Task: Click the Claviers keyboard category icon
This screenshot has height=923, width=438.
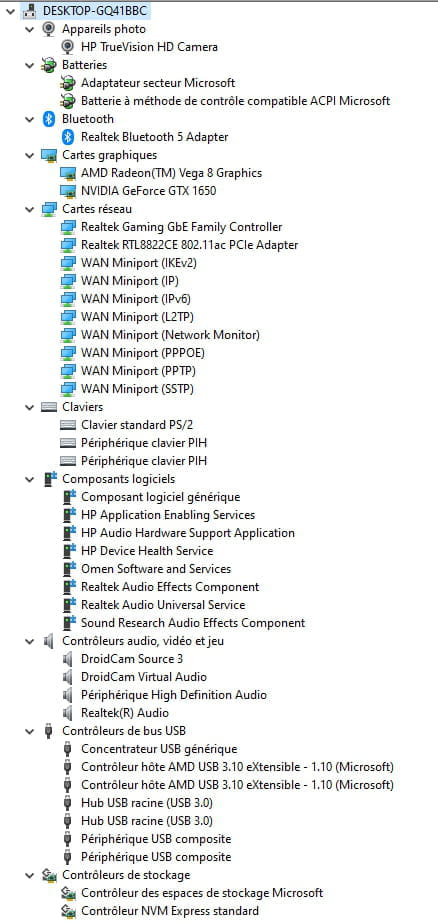Action: 49,407
